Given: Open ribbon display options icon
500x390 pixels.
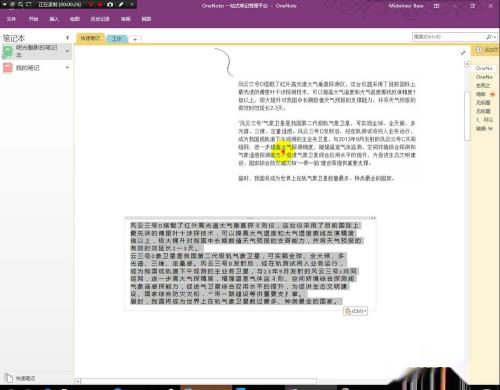Looking at the screenshot, I should pos(436,6).
